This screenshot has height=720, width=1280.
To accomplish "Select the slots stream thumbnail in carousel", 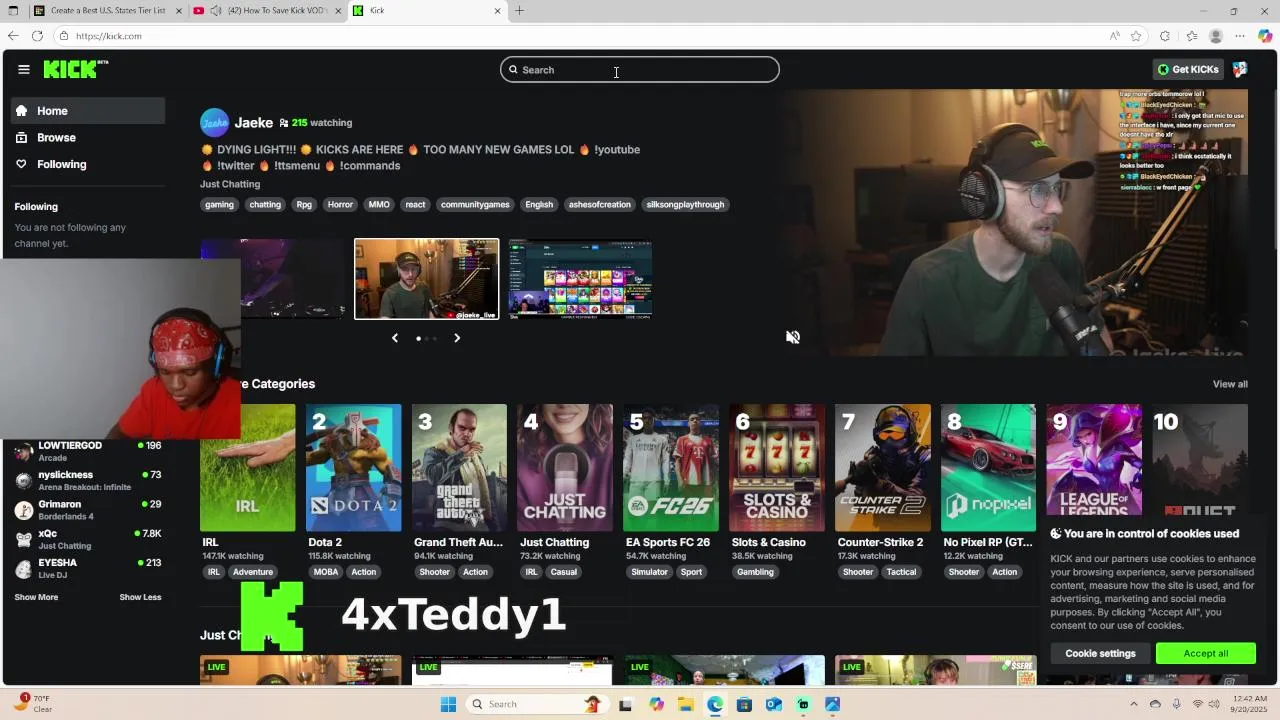I will click(x=580, y=279).
